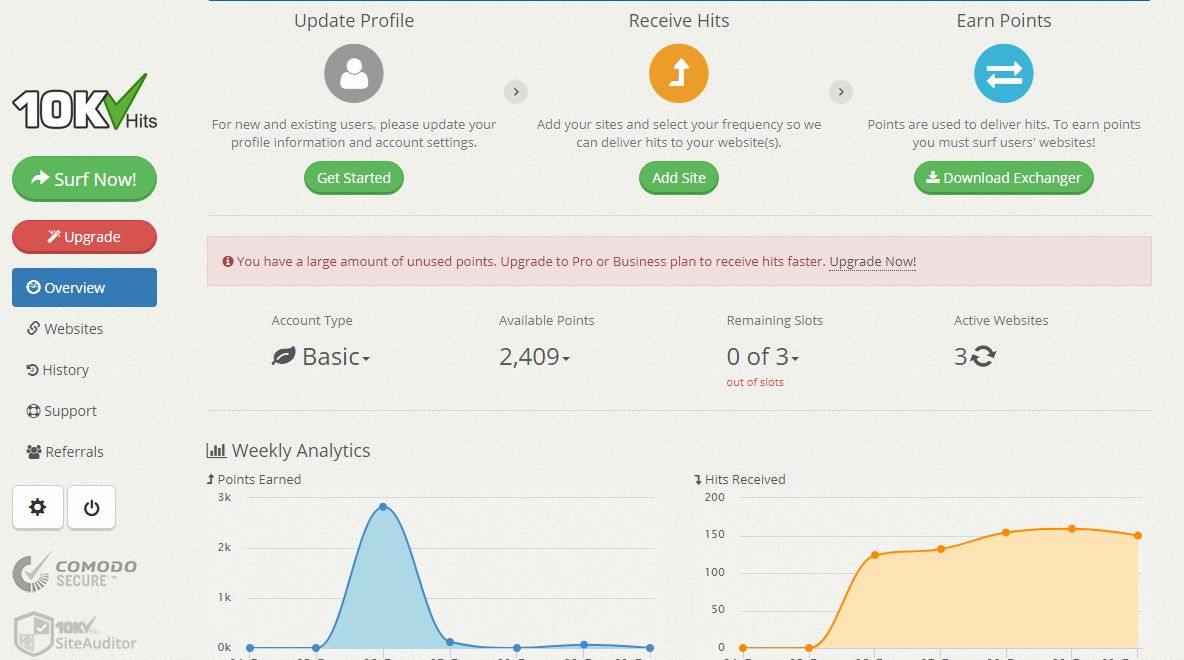
Task: Click the blue Earn Points exchange icon
Action: point(1004,73)
